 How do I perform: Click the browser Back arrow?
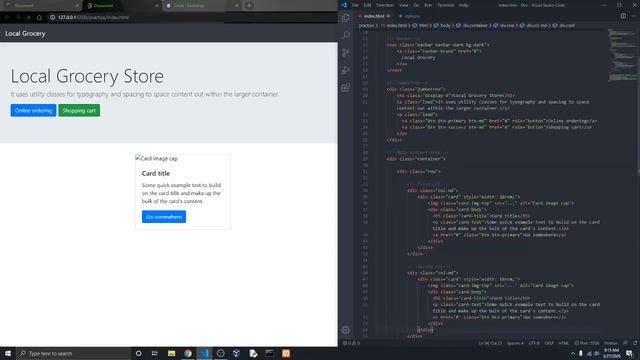pos(7,18)
